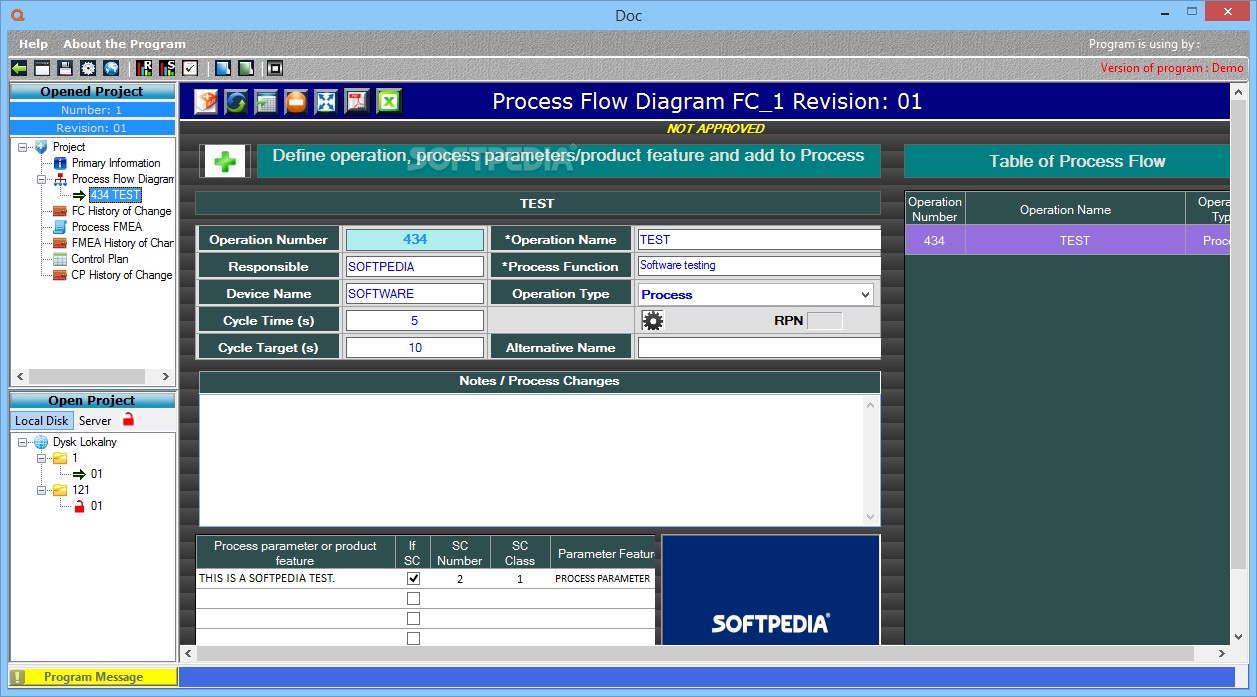The image size is (1257, 697).
Task: Open the Operation Type dropdown
Action: 865,294
